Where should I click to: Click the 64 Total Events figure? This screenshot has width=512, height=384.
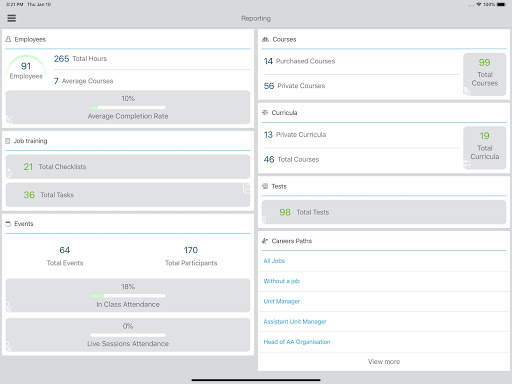[x=65, y=256]
